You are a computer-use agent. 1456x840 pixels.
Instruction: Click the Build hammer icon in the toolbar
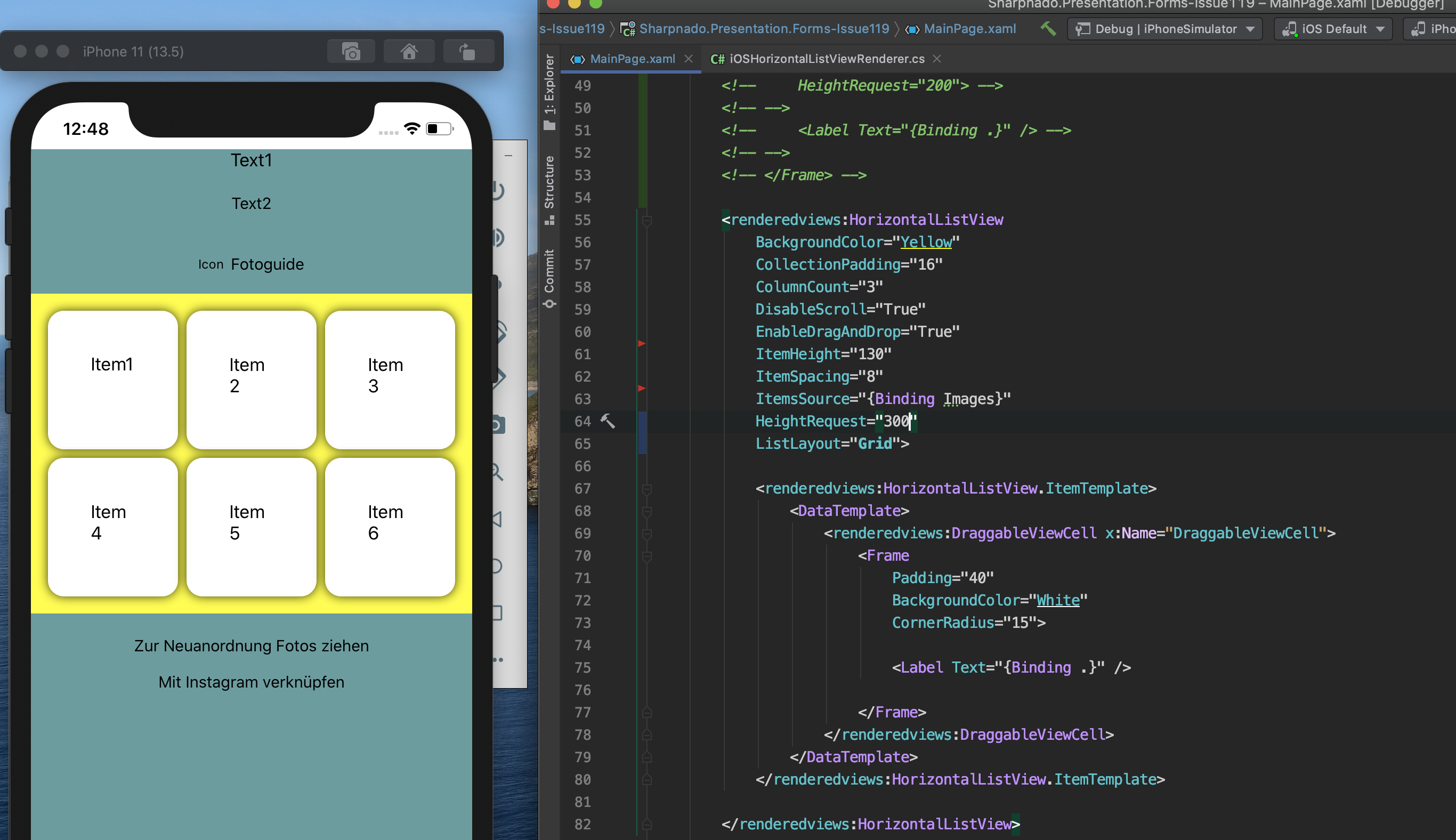click(x=1048, y=28)
